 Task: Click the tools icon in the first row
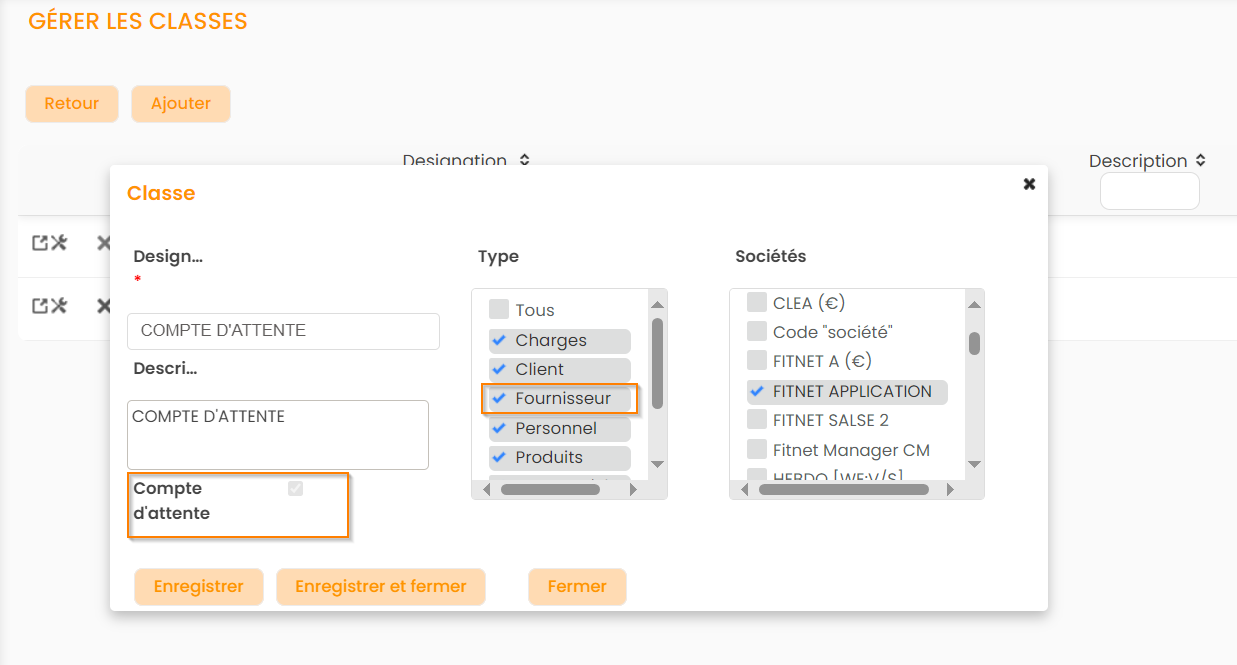pyautogui.click(x=59, y=243)
